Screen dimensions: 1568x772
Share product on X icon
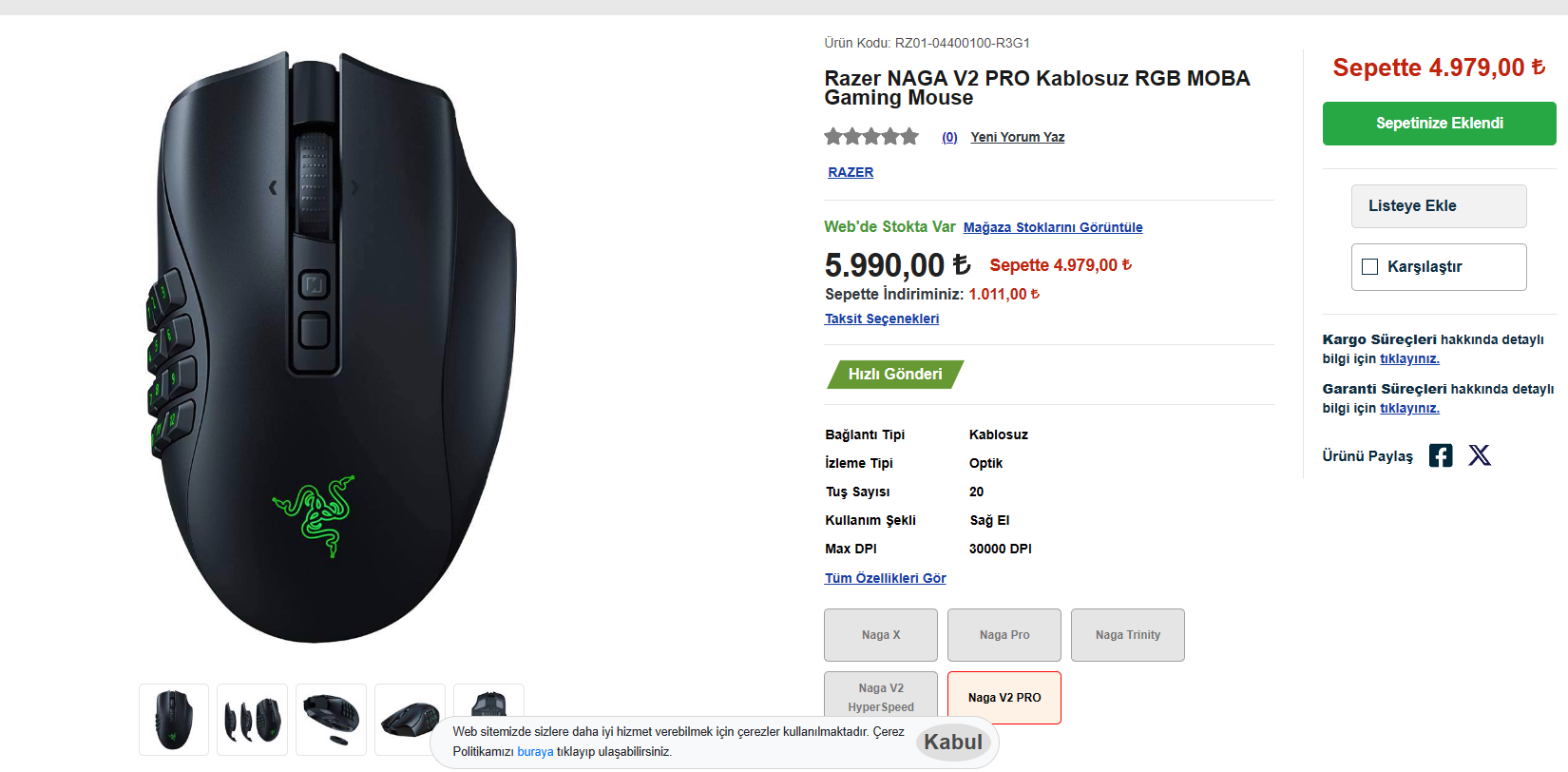(1480, 455)
